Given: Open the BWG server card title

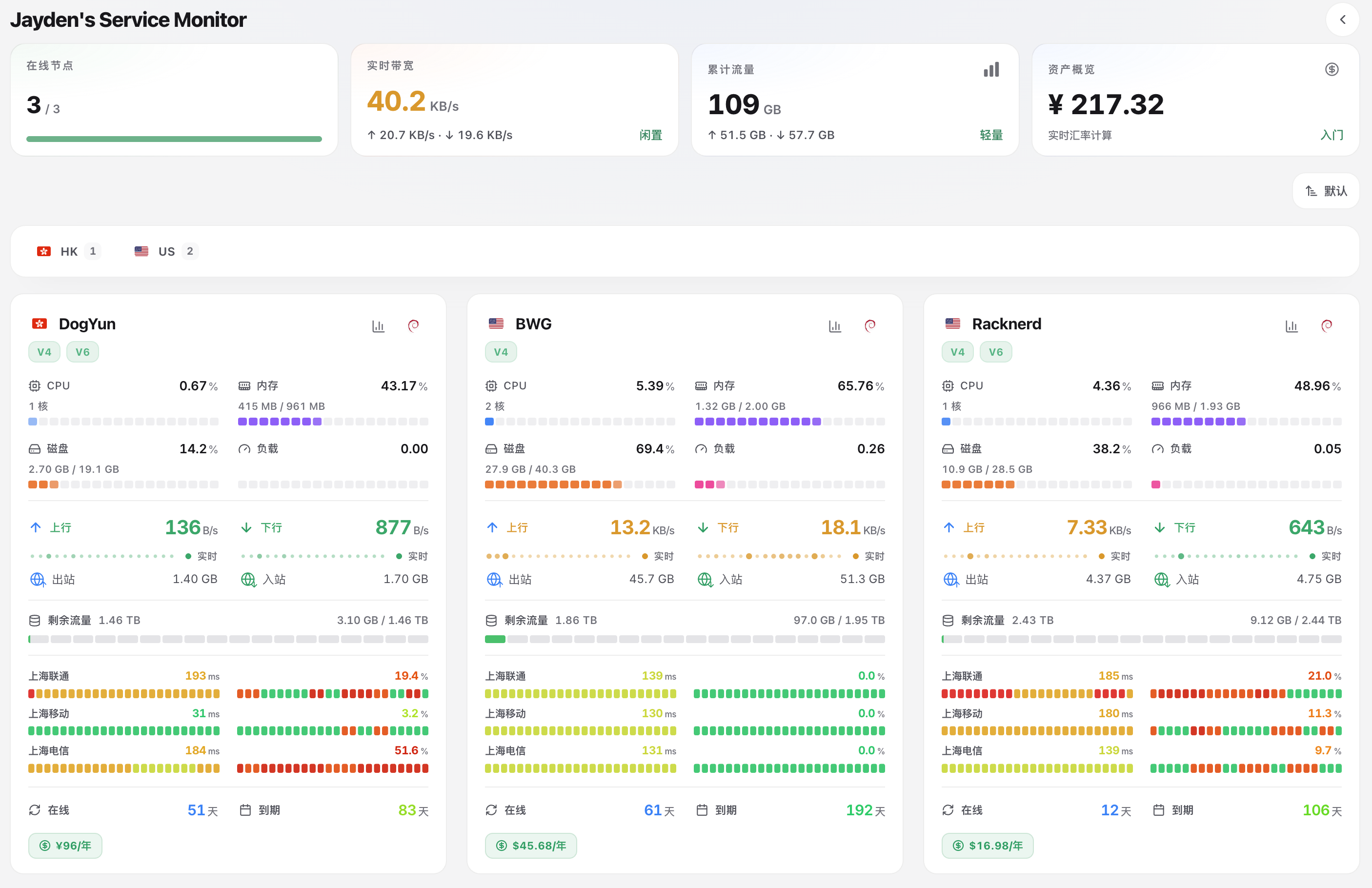Looking at the screenshot, I should 533,324.
